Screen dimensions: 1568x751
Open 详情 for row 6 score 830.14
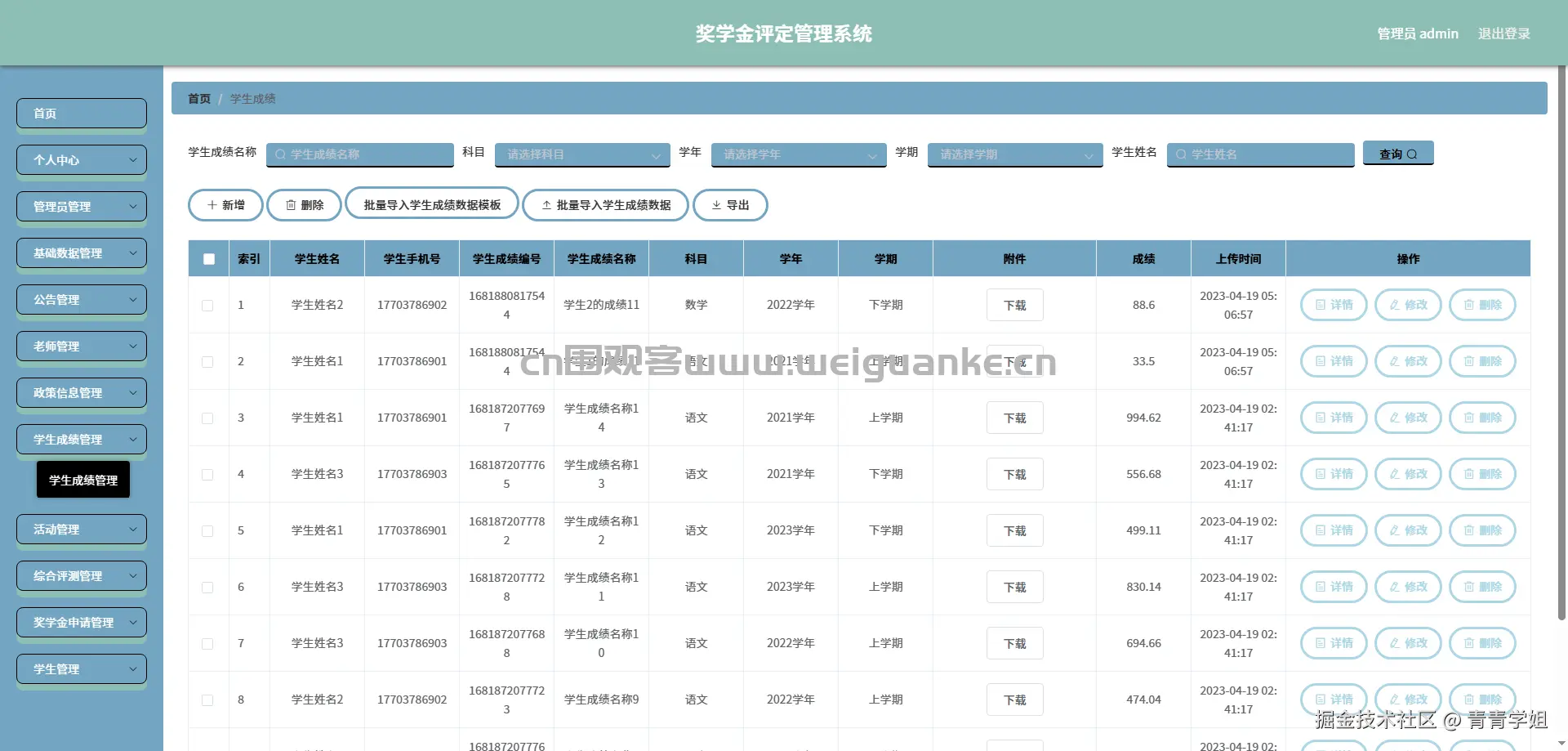(1334, 587)
